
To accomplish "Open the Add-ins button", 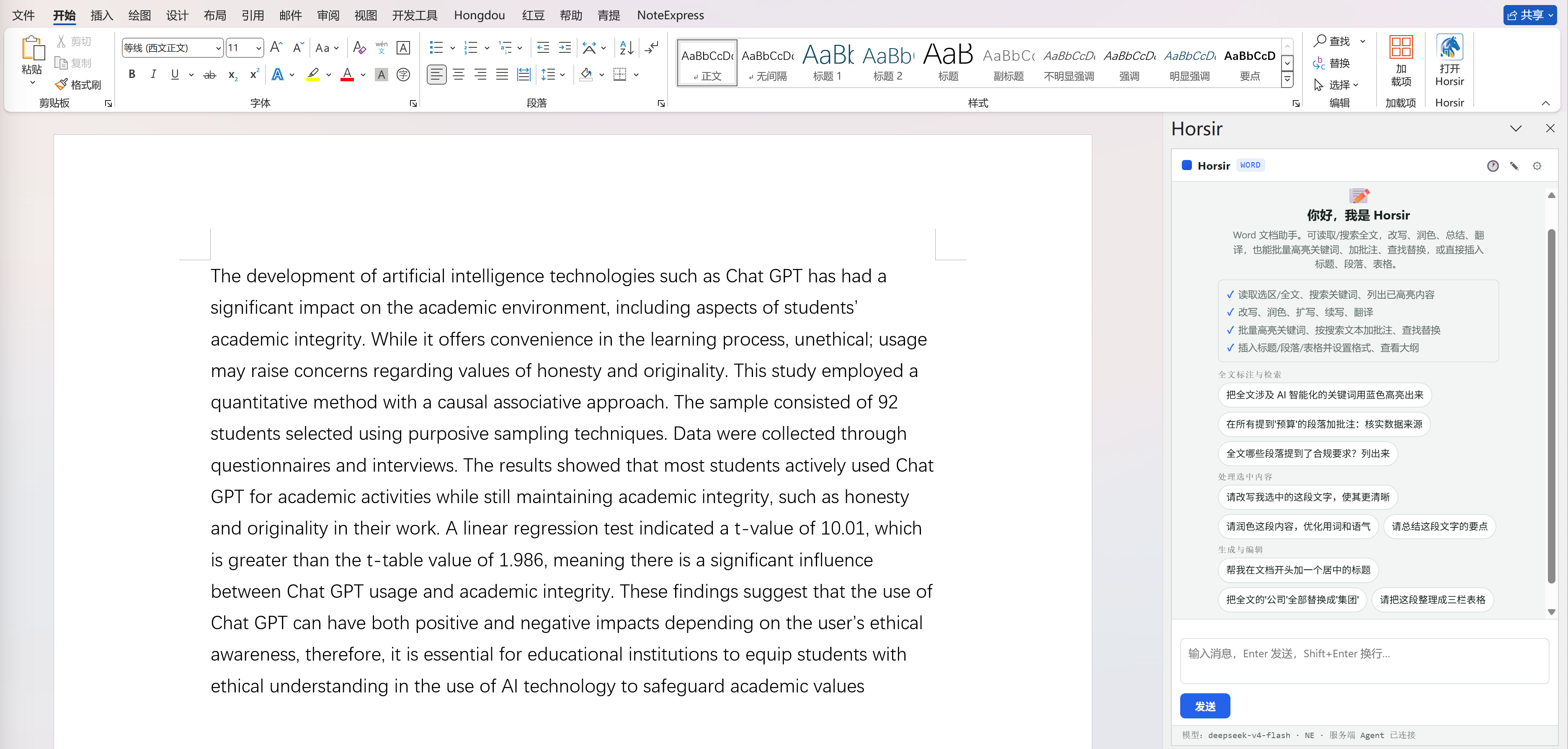I will [1400, 61].
